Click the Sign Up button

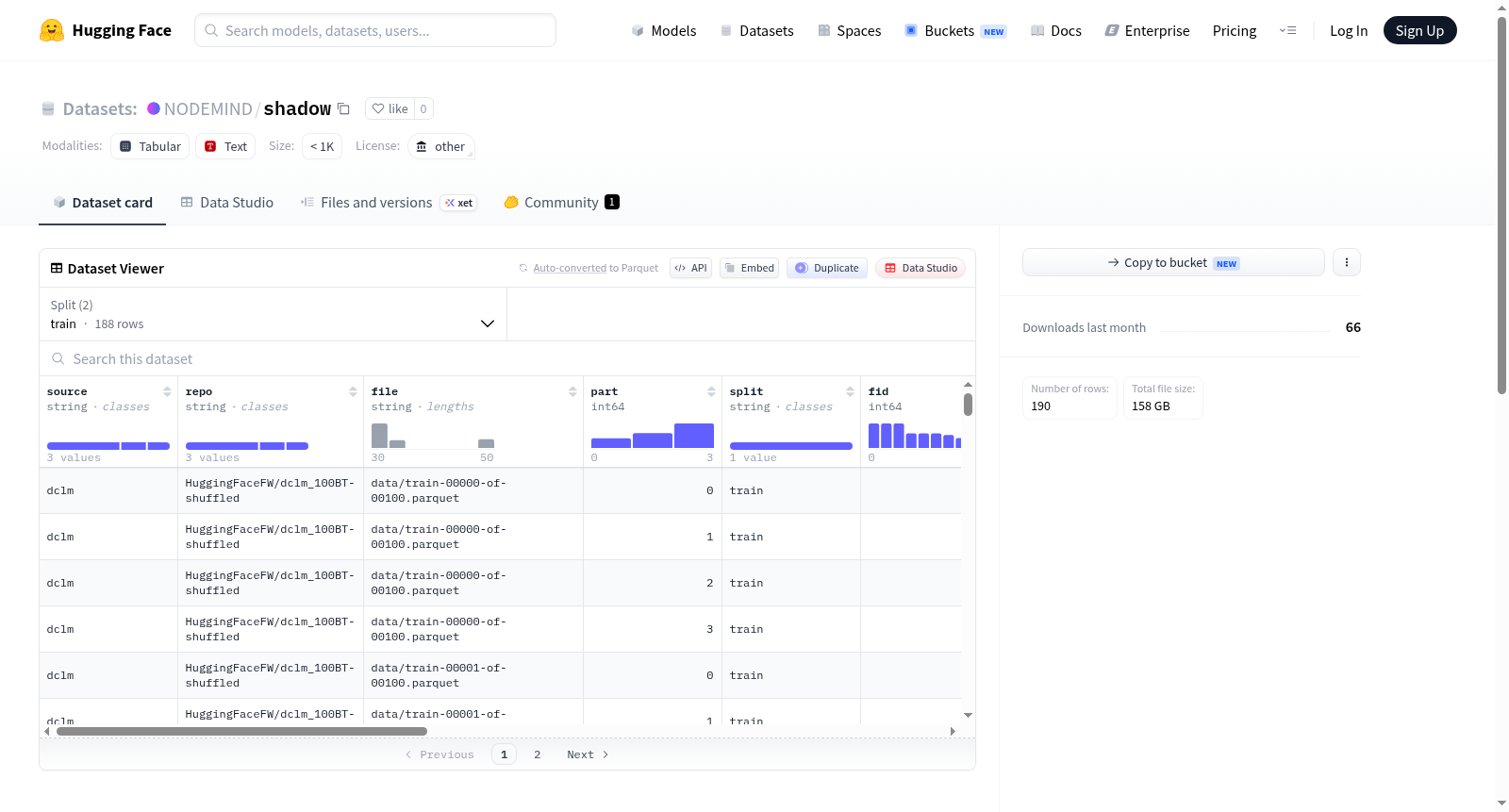(x=1419, y=30)
